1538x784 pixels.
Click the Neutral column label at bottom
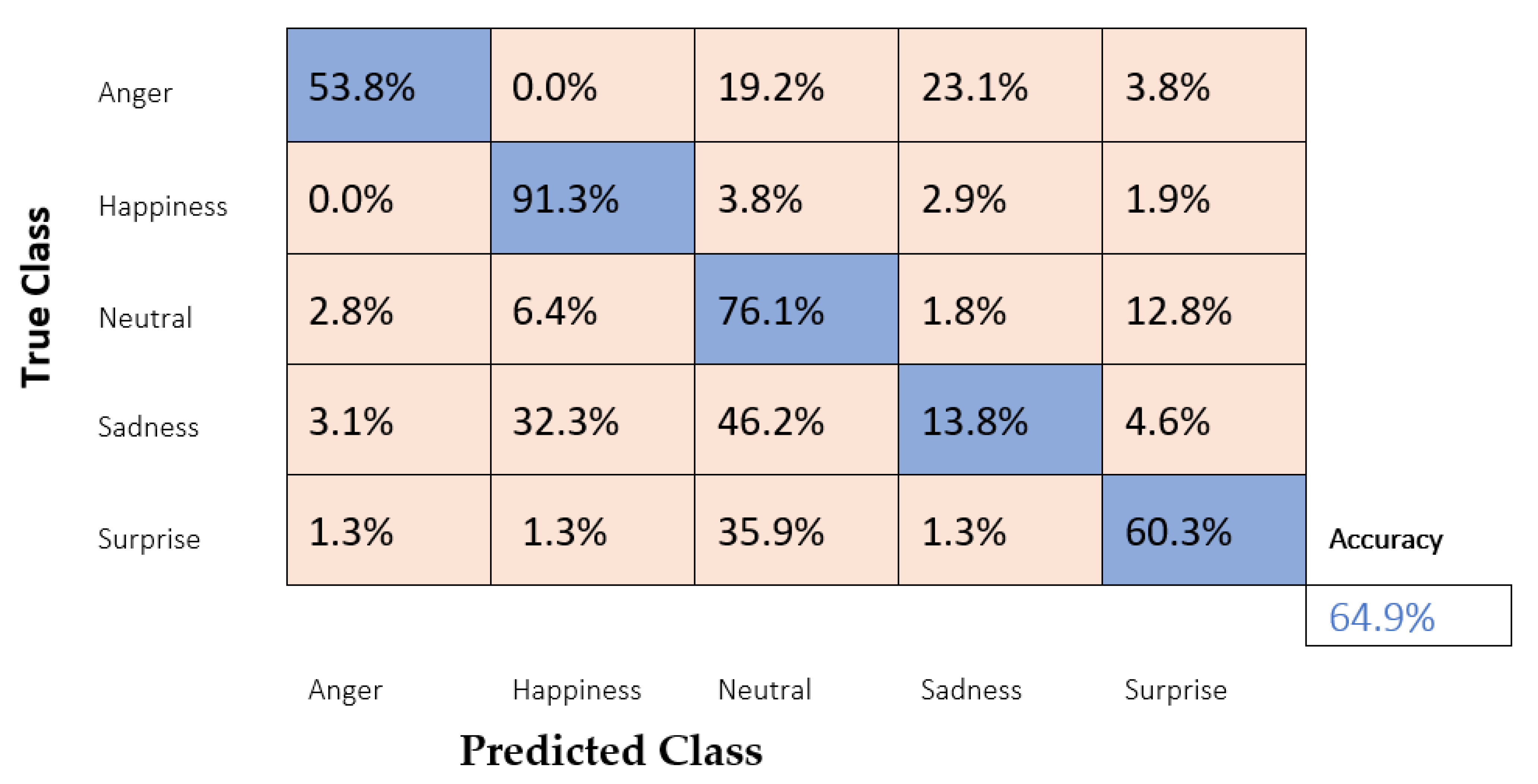pyautogui.click(x=764, y=690)
